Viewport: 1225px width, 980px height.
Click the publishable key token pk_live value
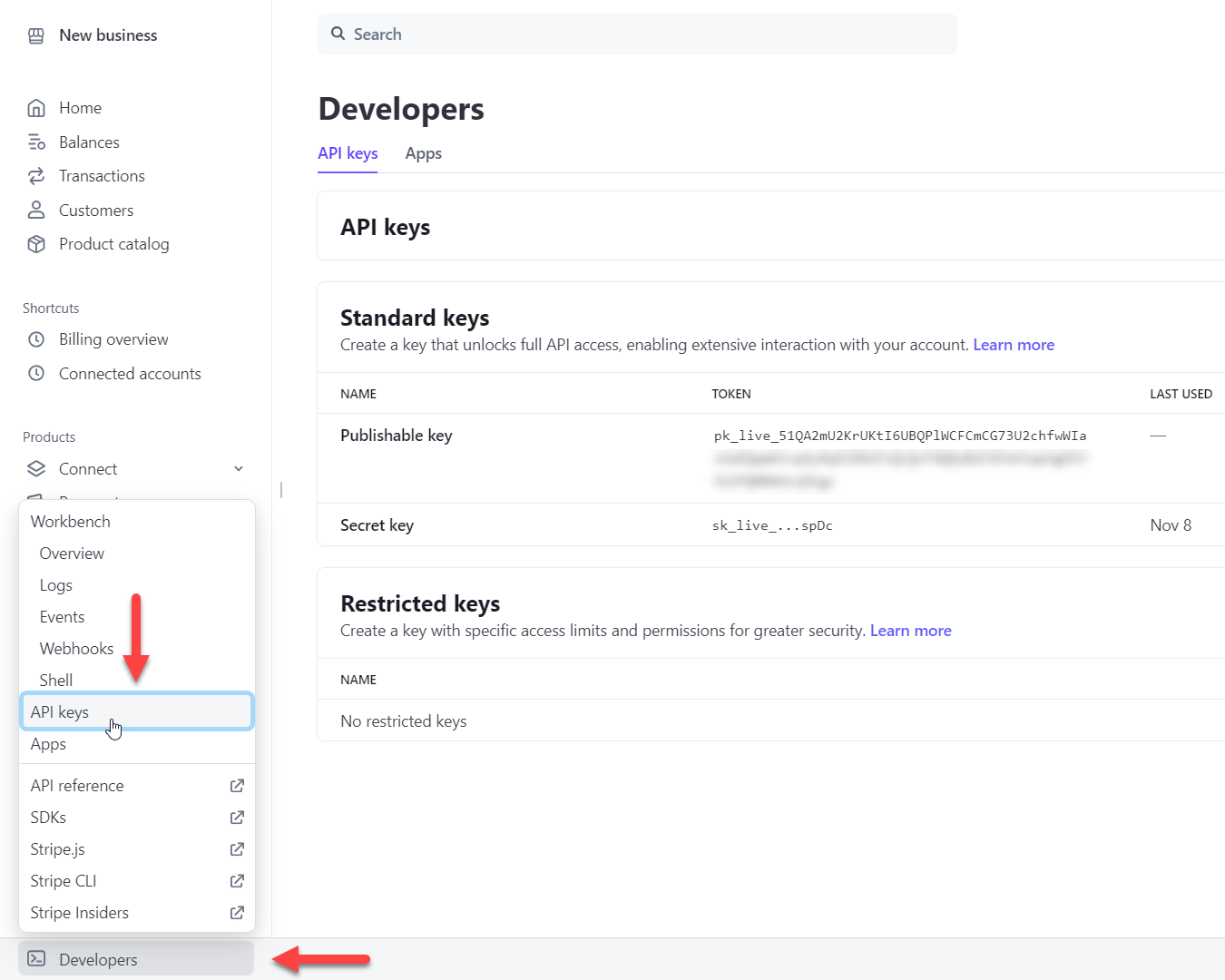900,436
